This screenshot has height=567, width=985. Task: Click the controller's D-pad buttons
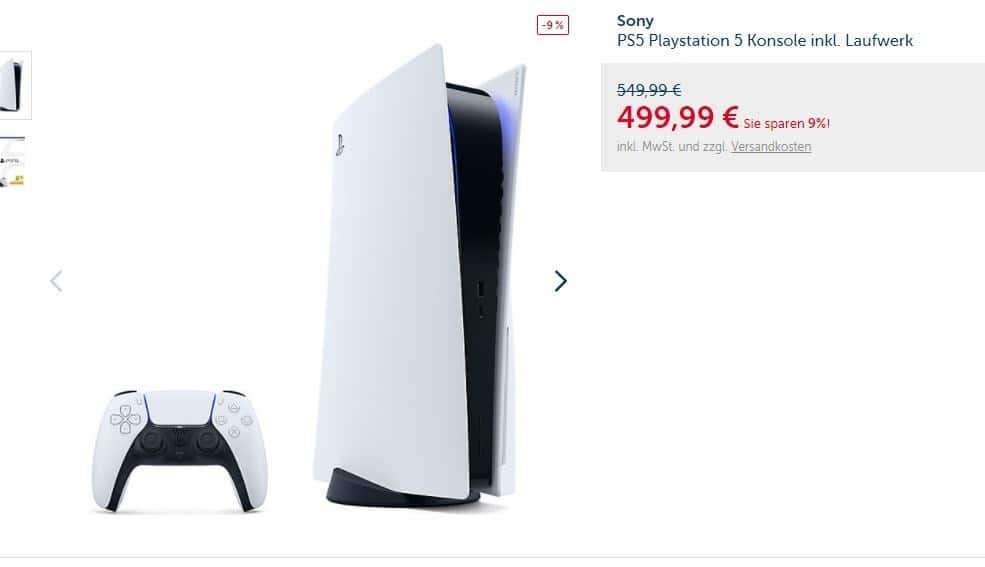126,419
